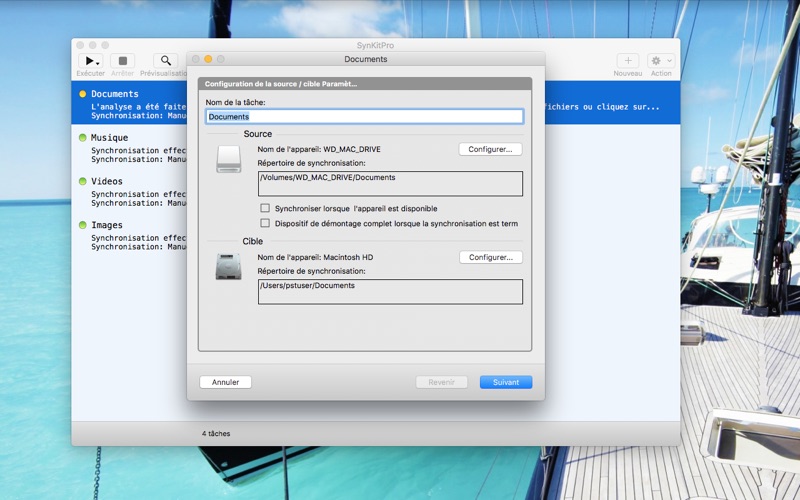Enable Dispositif de démontage complet checkbox
This screenshot has height=500, width=800.
click(x=265, y=223)
